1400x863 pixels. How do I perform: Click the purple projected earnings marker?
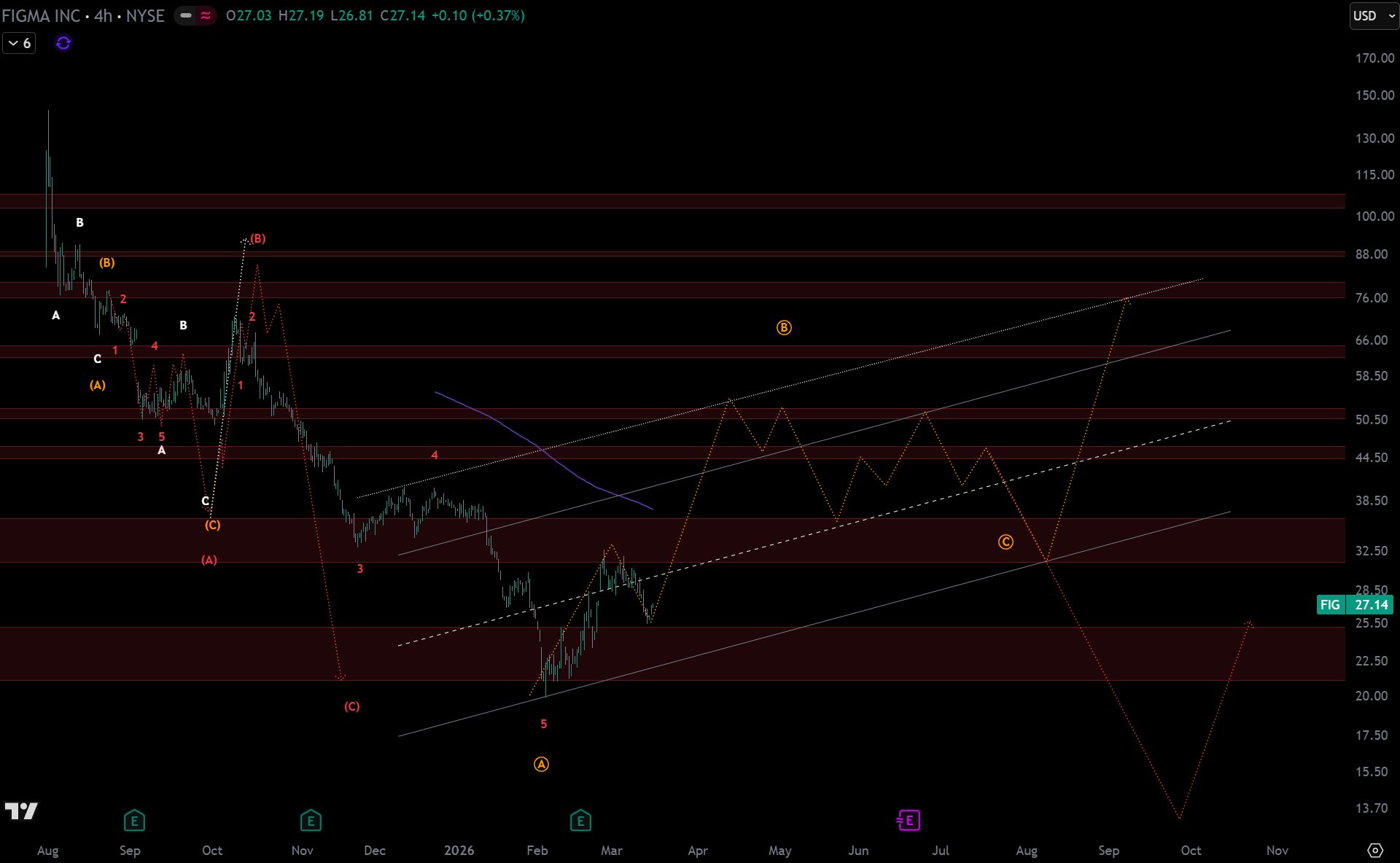909,821
